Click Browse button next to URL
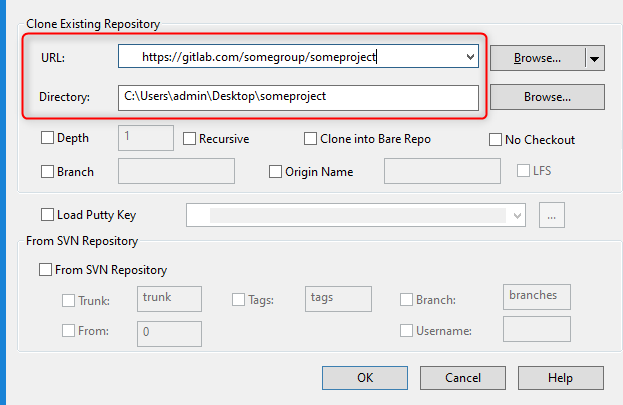This screenshot has width=623, height=405. 537,58
